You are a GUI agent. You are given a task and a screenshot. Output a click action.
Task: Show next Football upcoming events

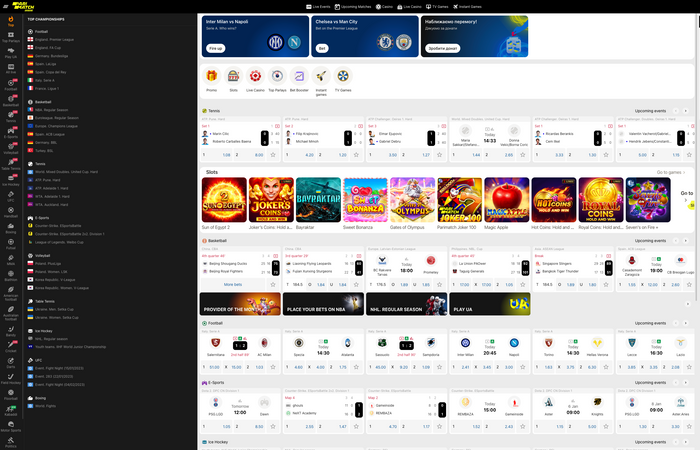686,323
